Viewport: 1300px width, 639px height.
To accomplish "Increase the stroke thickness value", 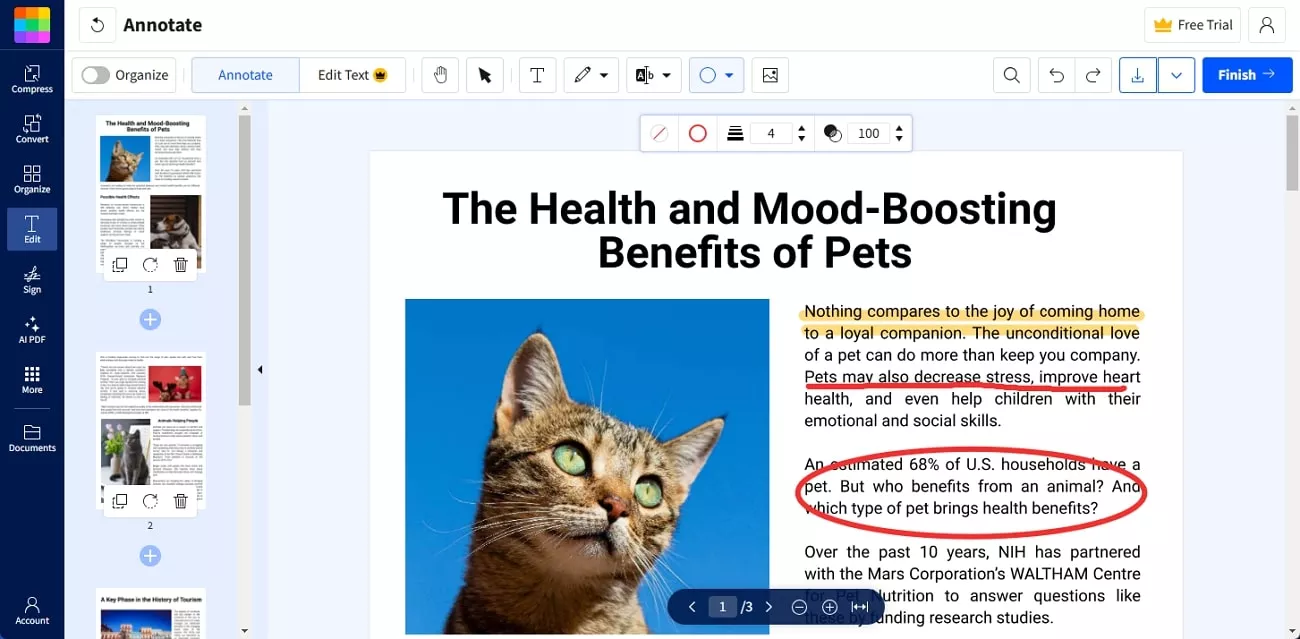I will 802,128.
